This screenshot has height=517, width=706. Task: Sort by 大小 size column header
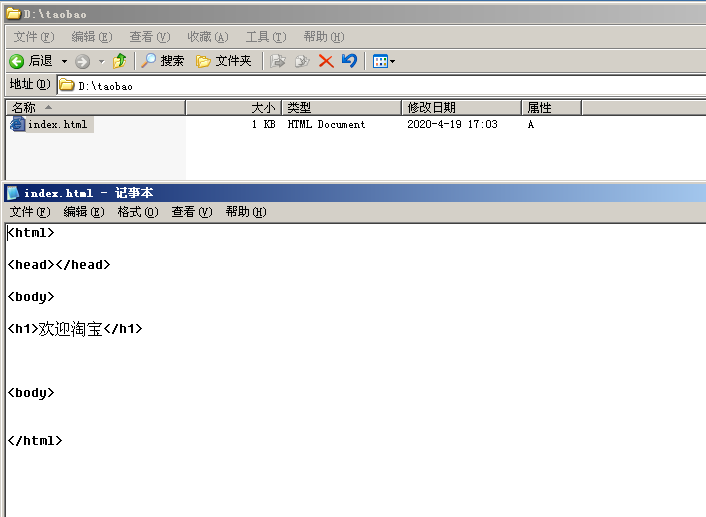[234, 108]
